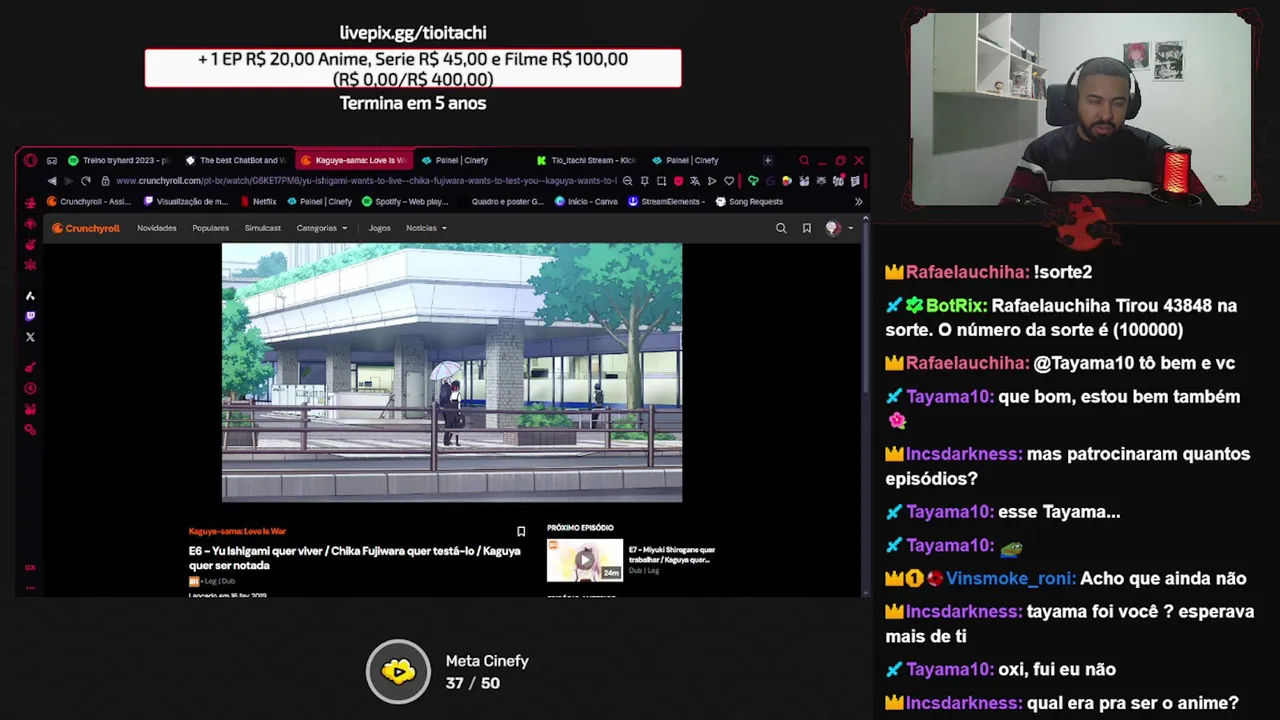This screenshot has height=720, width=1280.
Task: Open the Twitch sidebar icon
Action: [30, 316]
